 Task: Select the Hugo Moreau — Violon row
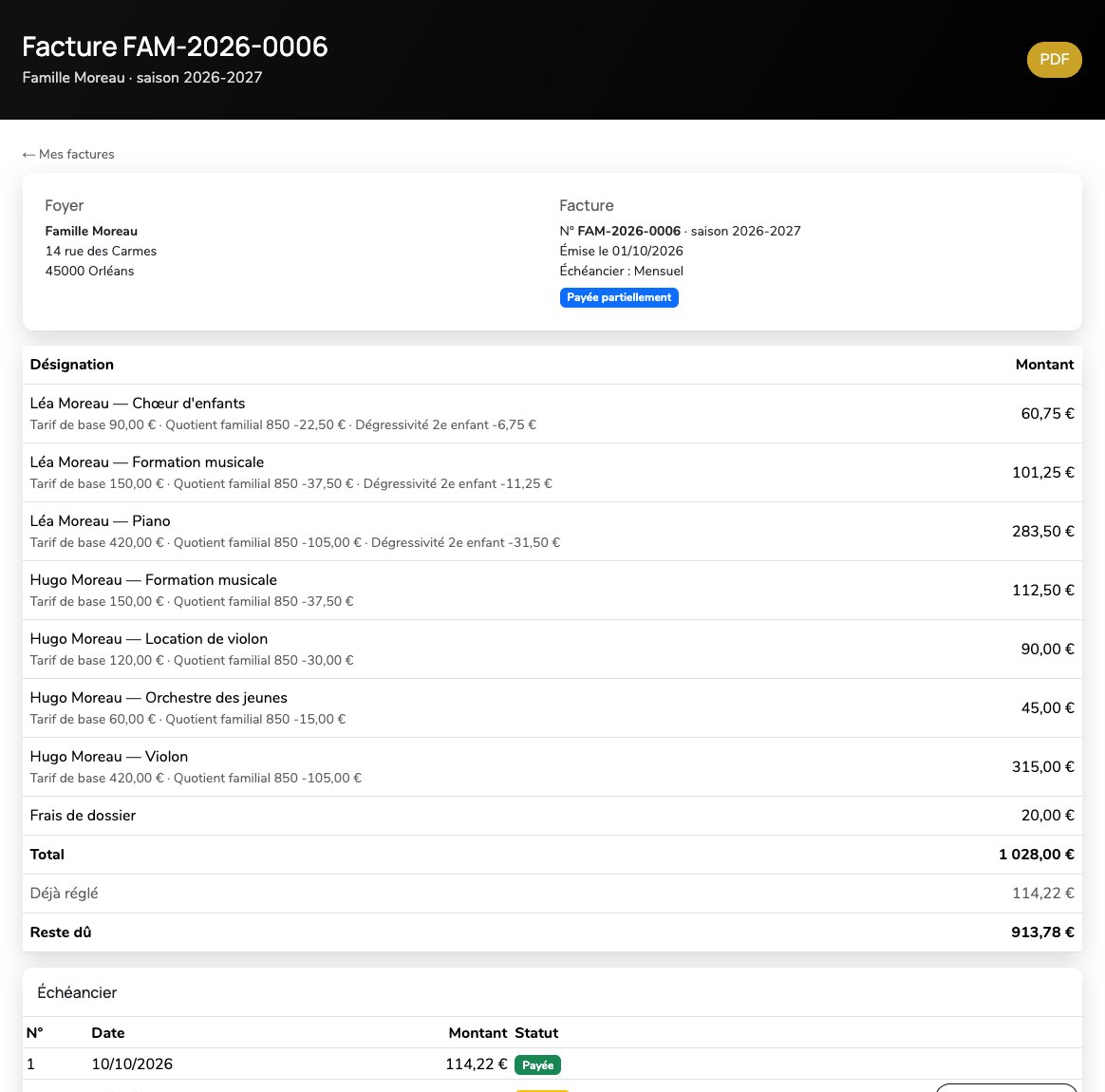point(552,767)
